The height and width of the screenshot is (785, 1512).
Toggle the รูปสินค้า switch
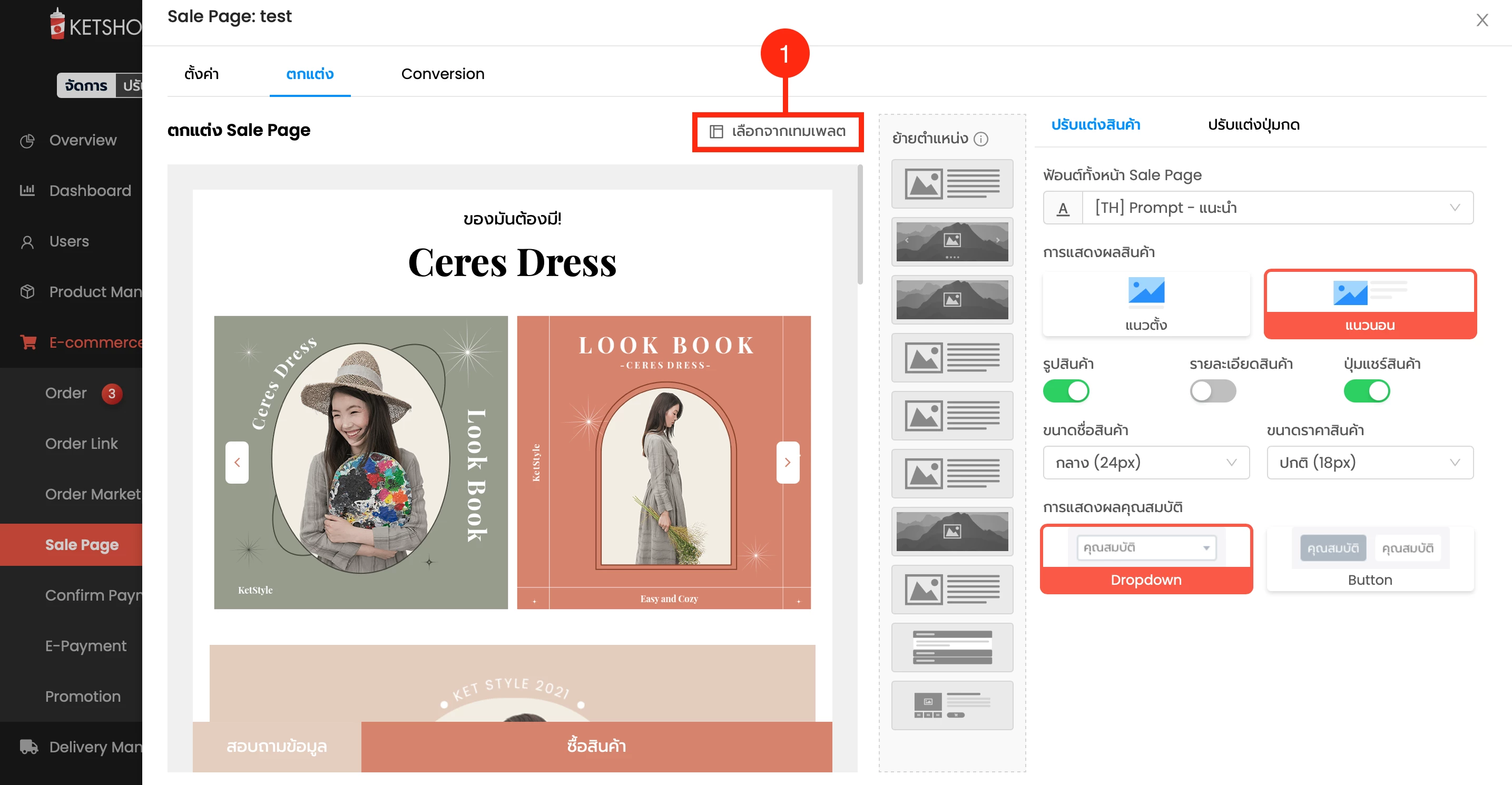pos(1066,391)
